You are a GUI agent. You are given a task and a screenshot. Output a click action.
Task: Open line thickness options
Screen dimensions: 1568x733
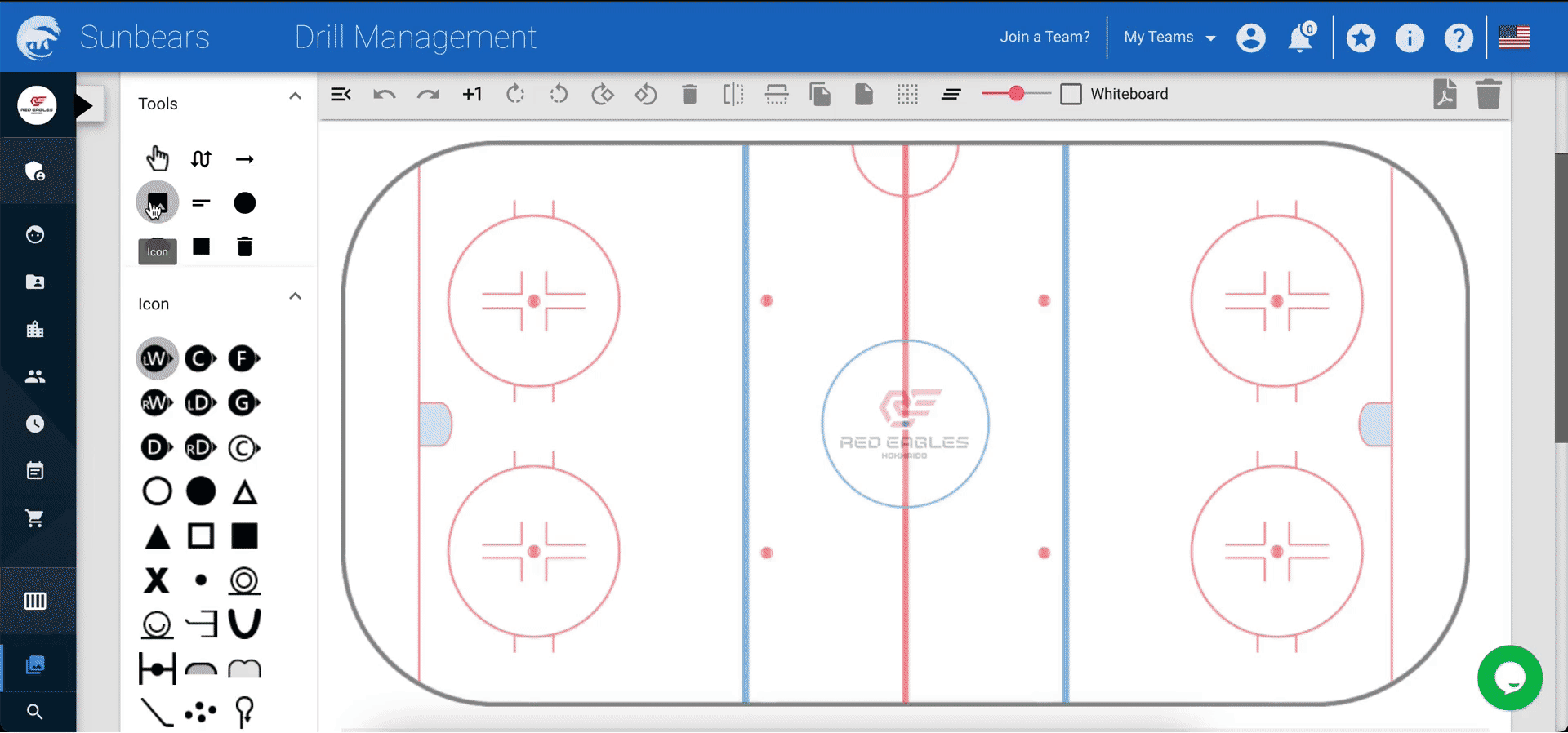pos(951,95)
